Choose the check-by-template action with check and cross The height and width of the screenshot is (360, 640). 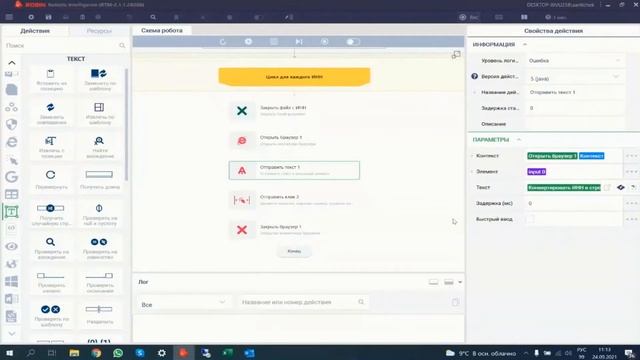pyautogui.click(x=51, y=315)
